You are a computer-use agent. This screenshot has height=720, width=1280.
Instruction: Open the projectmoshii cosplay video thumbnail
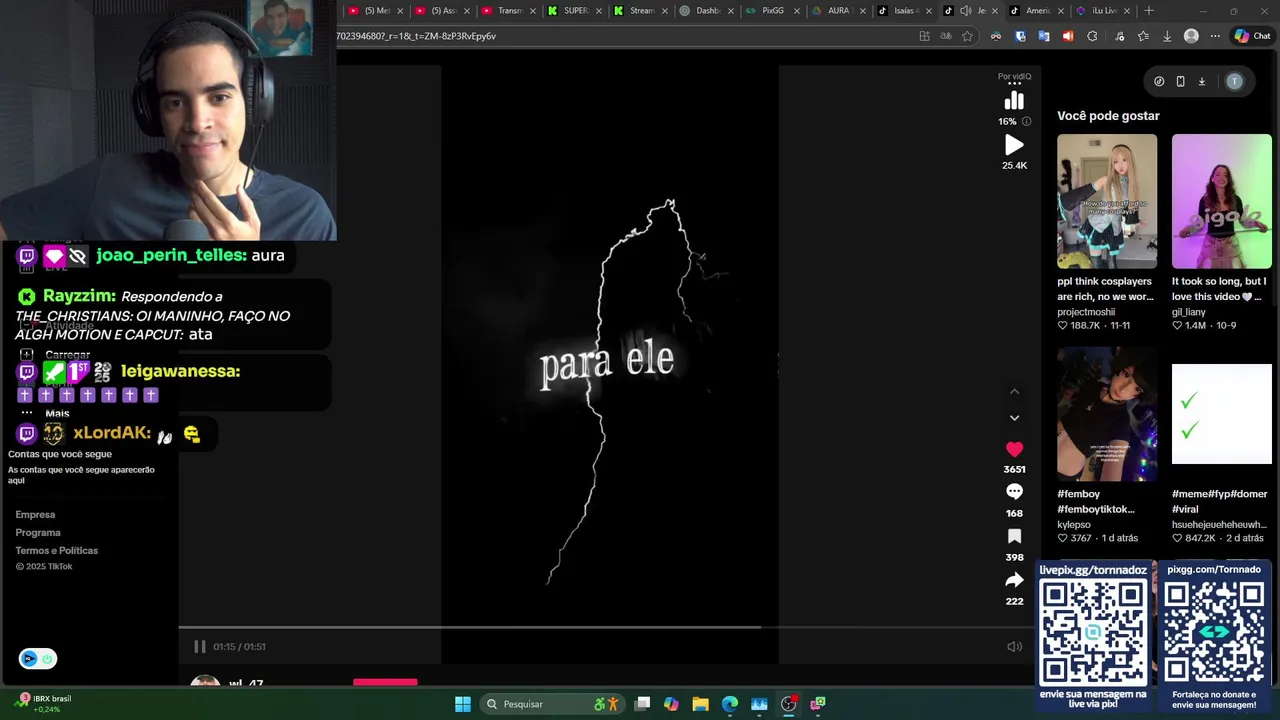click(1107, 201)
